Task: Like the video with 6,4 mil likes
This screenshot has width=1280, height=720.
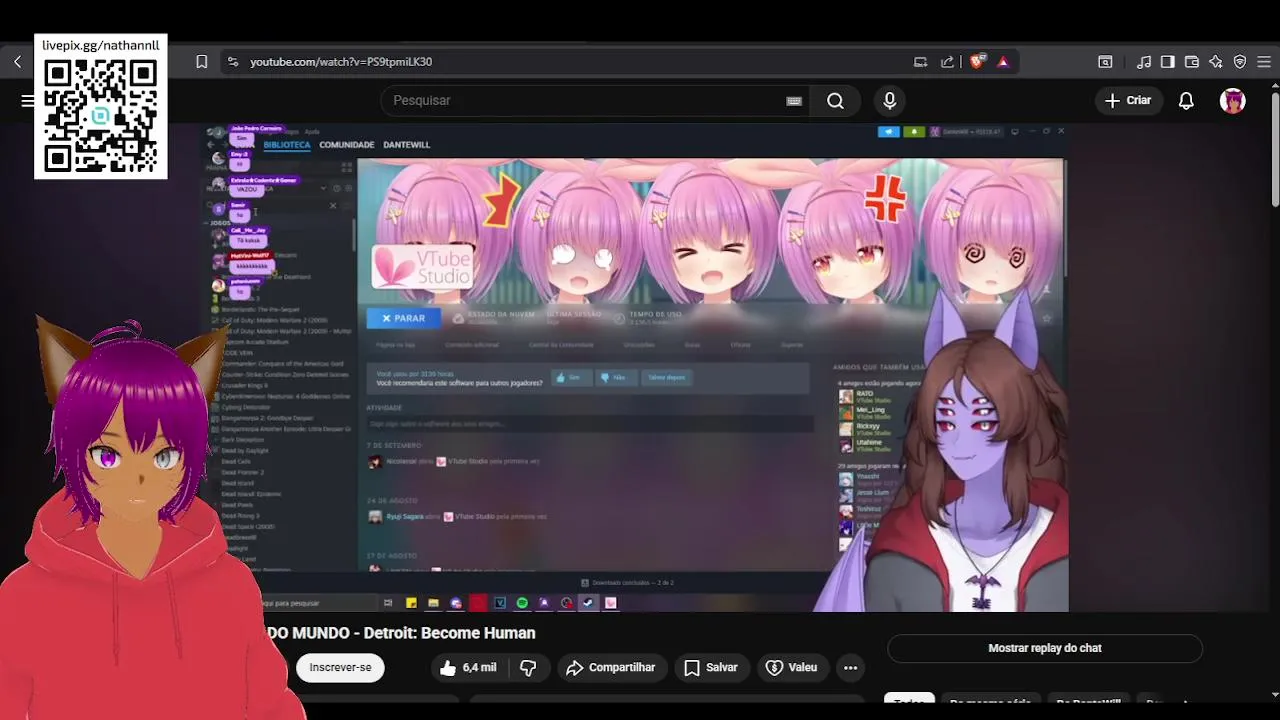Action: 467,667
